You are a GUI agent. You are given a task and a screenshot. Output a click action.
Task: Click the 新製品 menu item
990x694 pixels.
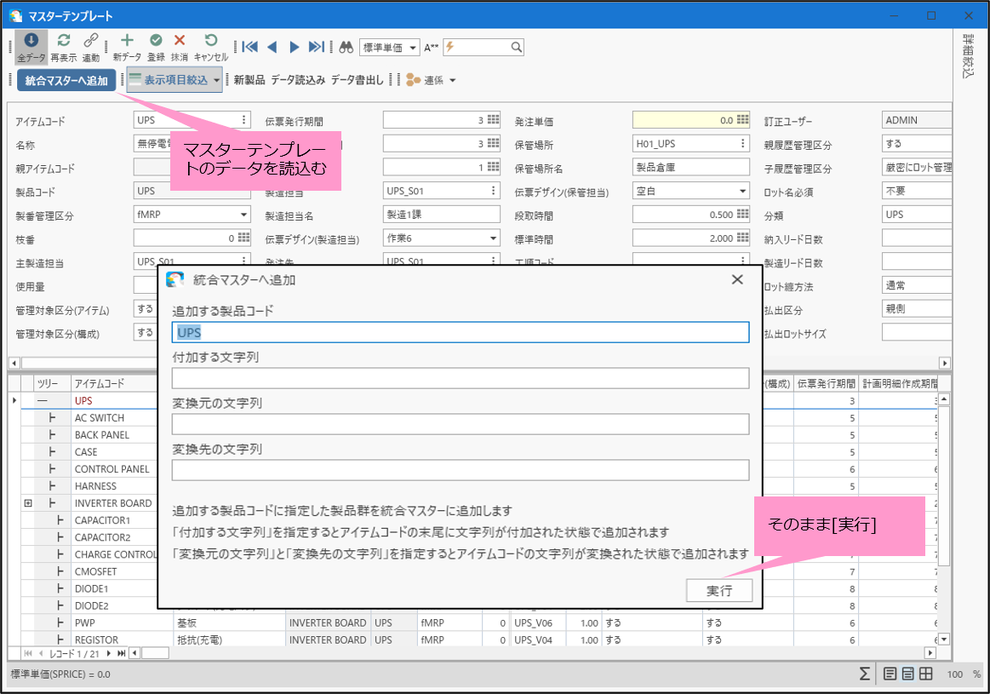click(249, 80)
